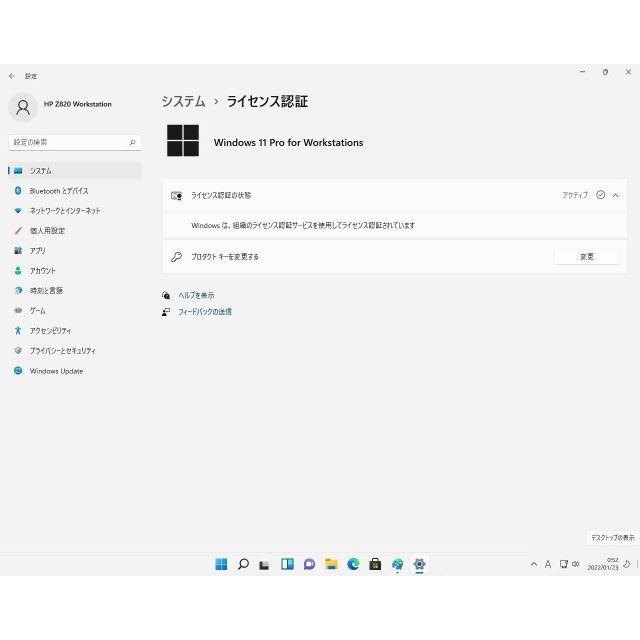The height and width of the screenshot is (640, 640).
Task: Open taskbar Search
Action: tap(243, 564)
